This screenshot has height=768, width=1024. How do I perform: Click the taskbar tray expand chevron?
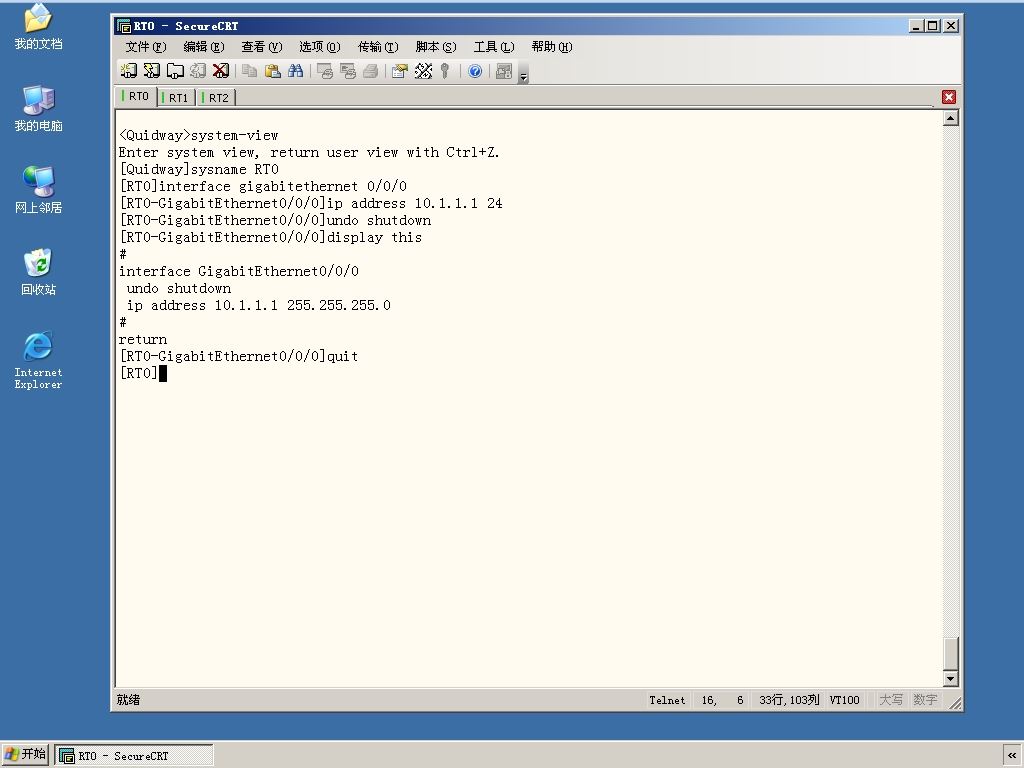click(x=1012, y=755)
